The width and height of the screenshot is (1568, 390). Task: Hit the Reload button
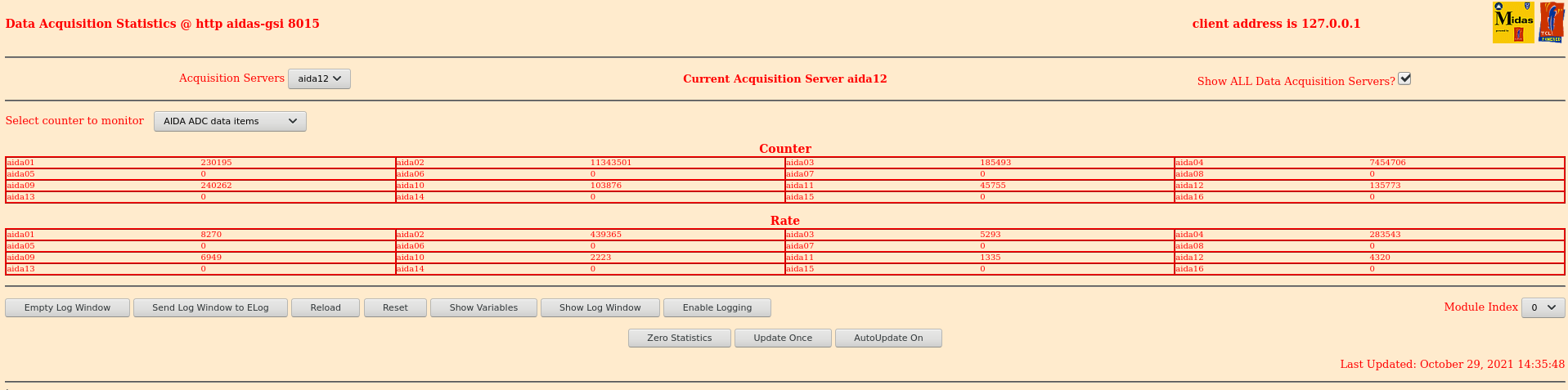[x=326, y=308]
